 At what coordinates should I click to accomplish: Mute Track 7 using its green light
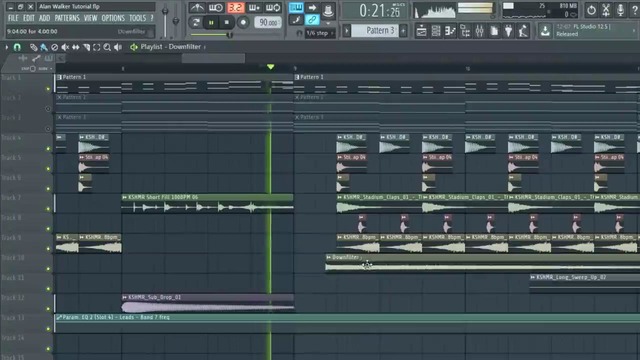pyautogui.click(x=48, y=209)
